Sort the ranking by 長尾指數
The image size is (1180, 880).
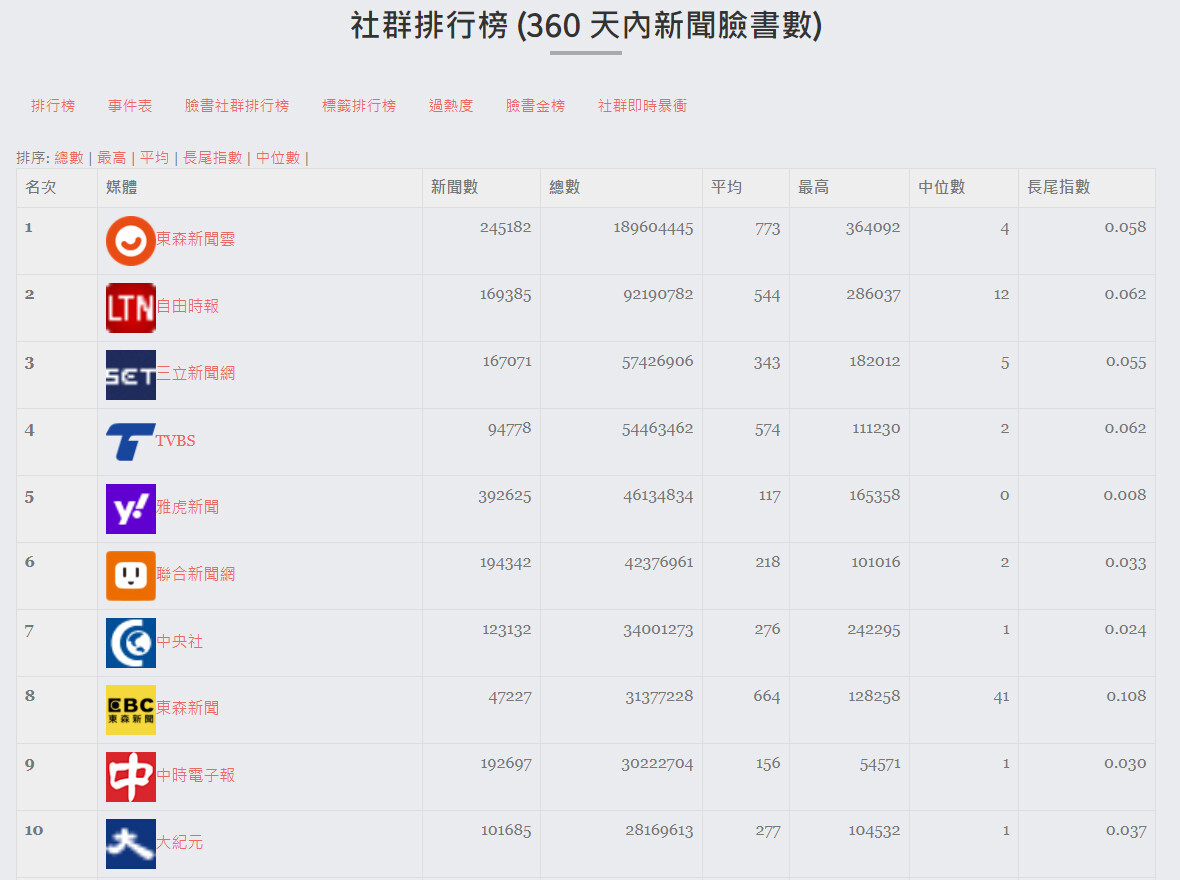[212, 157]
